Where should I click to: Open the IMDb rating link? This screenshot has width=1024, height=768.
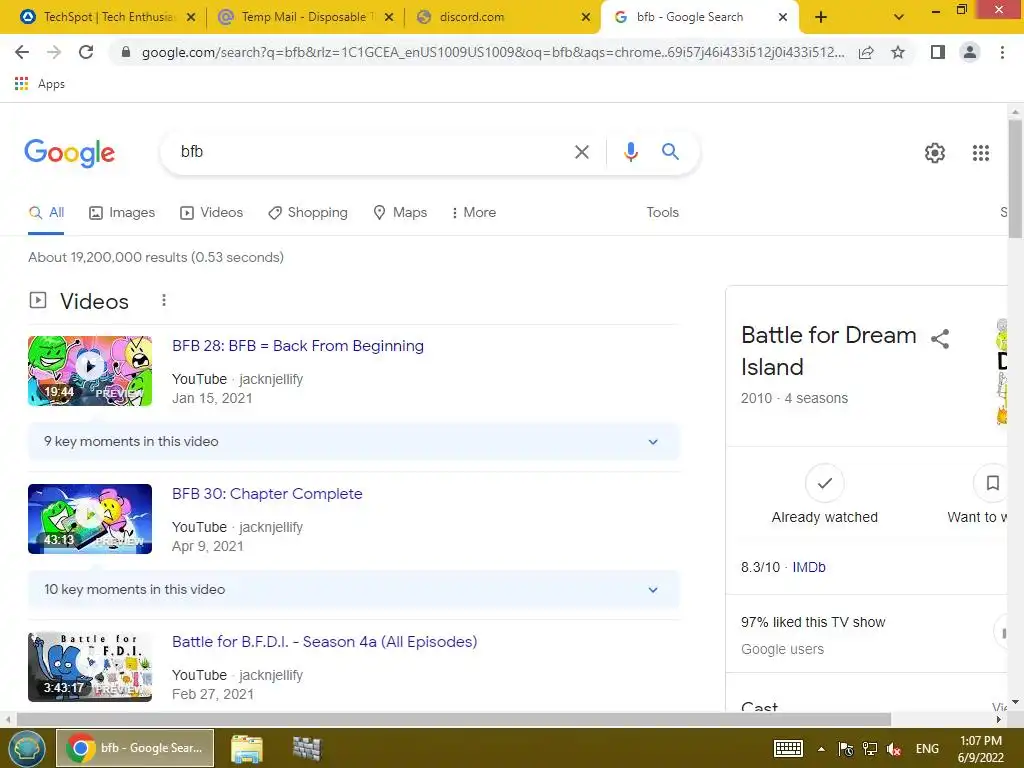809,567
